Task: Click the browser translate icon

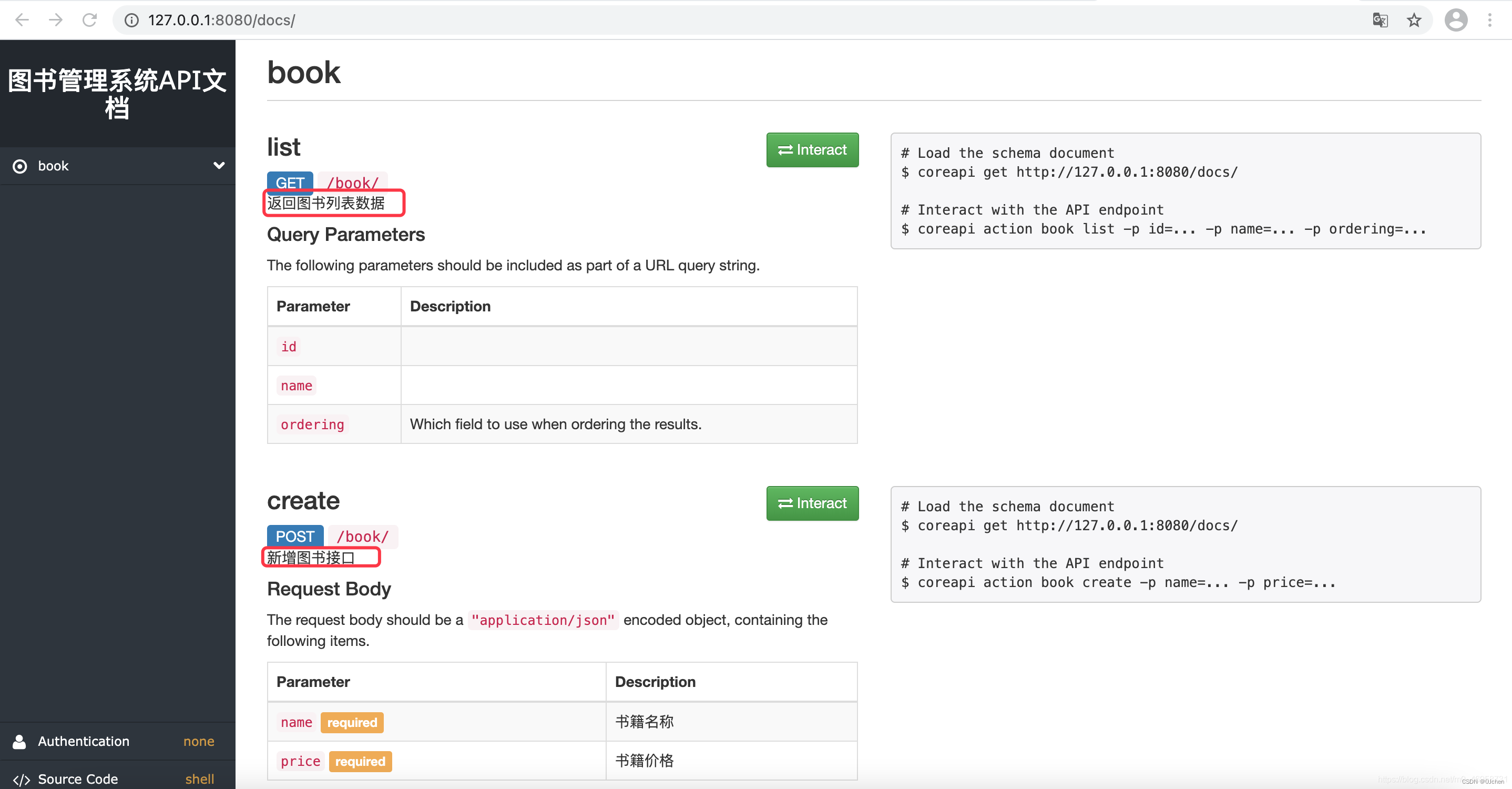Action: coord(1381,20)
